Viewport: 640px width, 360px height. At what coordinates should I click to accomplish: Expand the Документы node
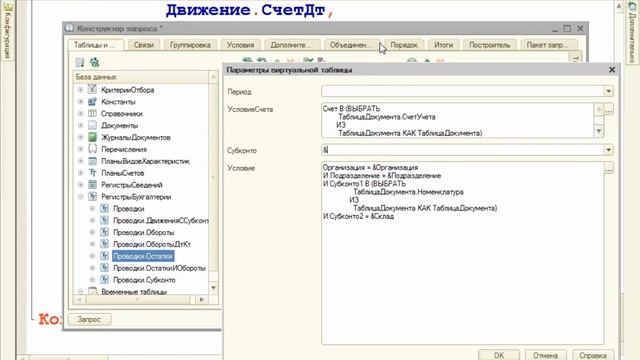pyautogui.click(x=80, y=125)
